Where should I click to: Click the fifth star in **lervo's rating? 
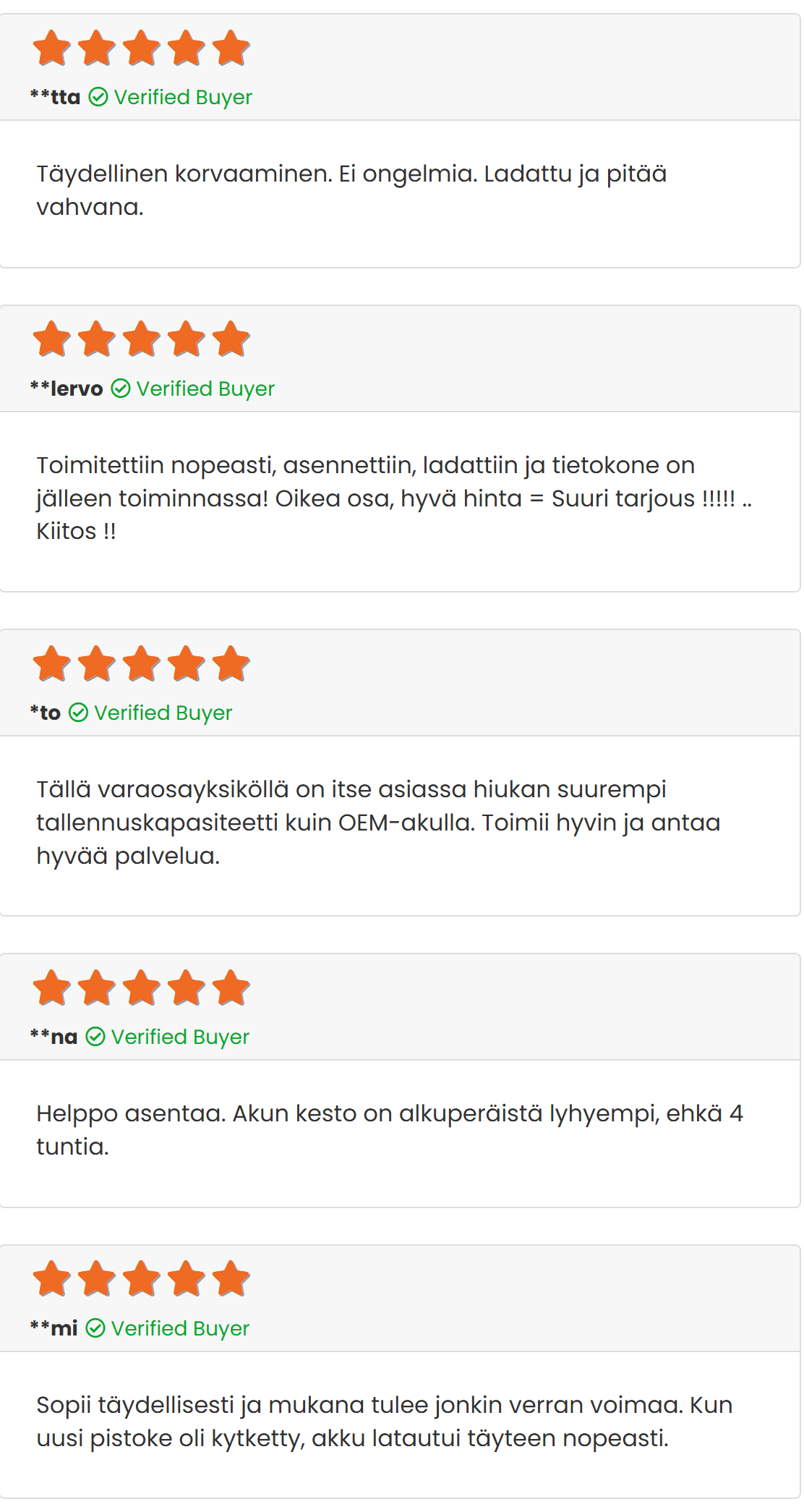click(231, 339)
